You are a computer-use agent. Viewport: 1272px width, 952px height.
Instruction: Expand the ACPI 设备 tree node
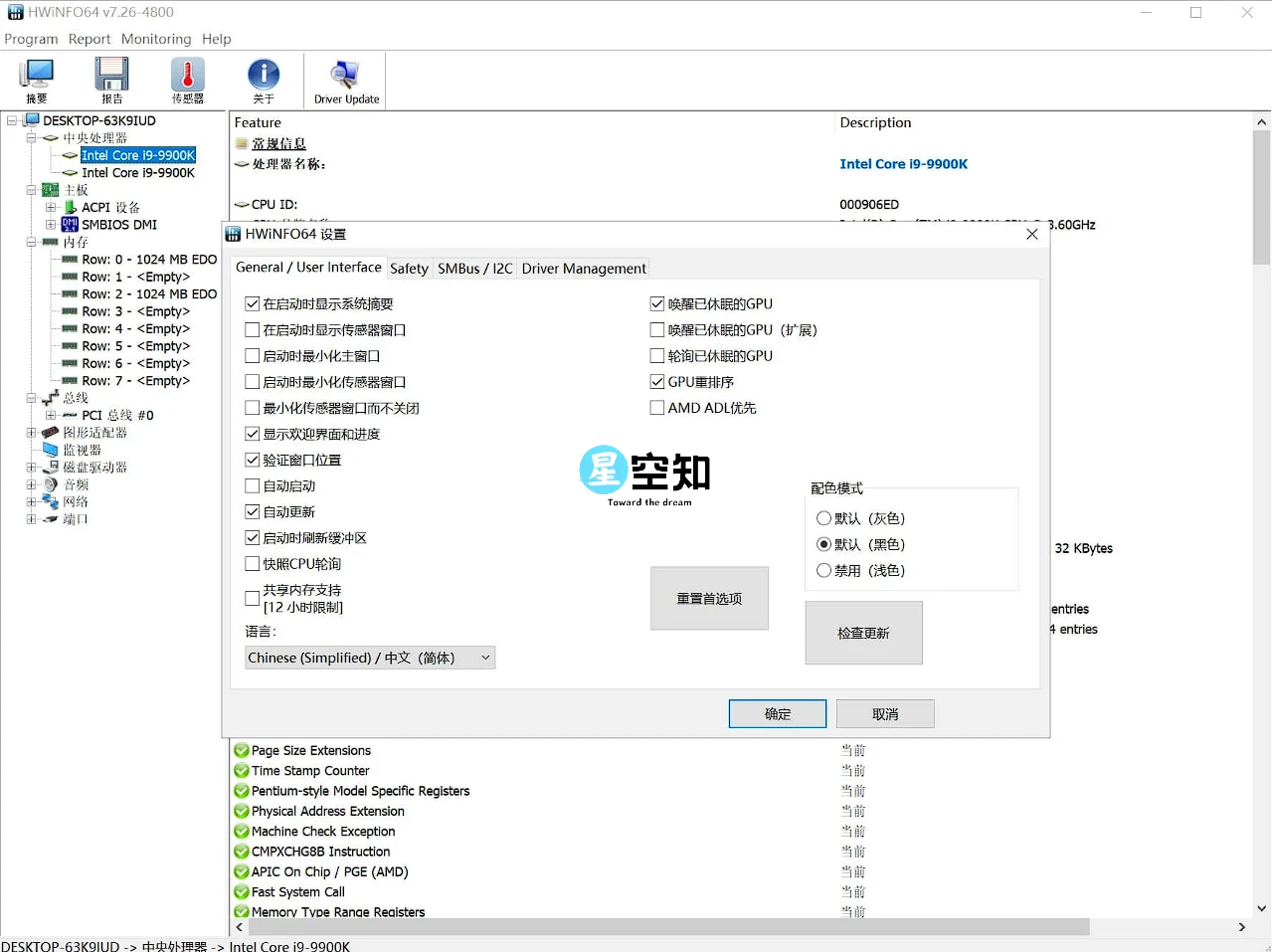tap(52, 207)
